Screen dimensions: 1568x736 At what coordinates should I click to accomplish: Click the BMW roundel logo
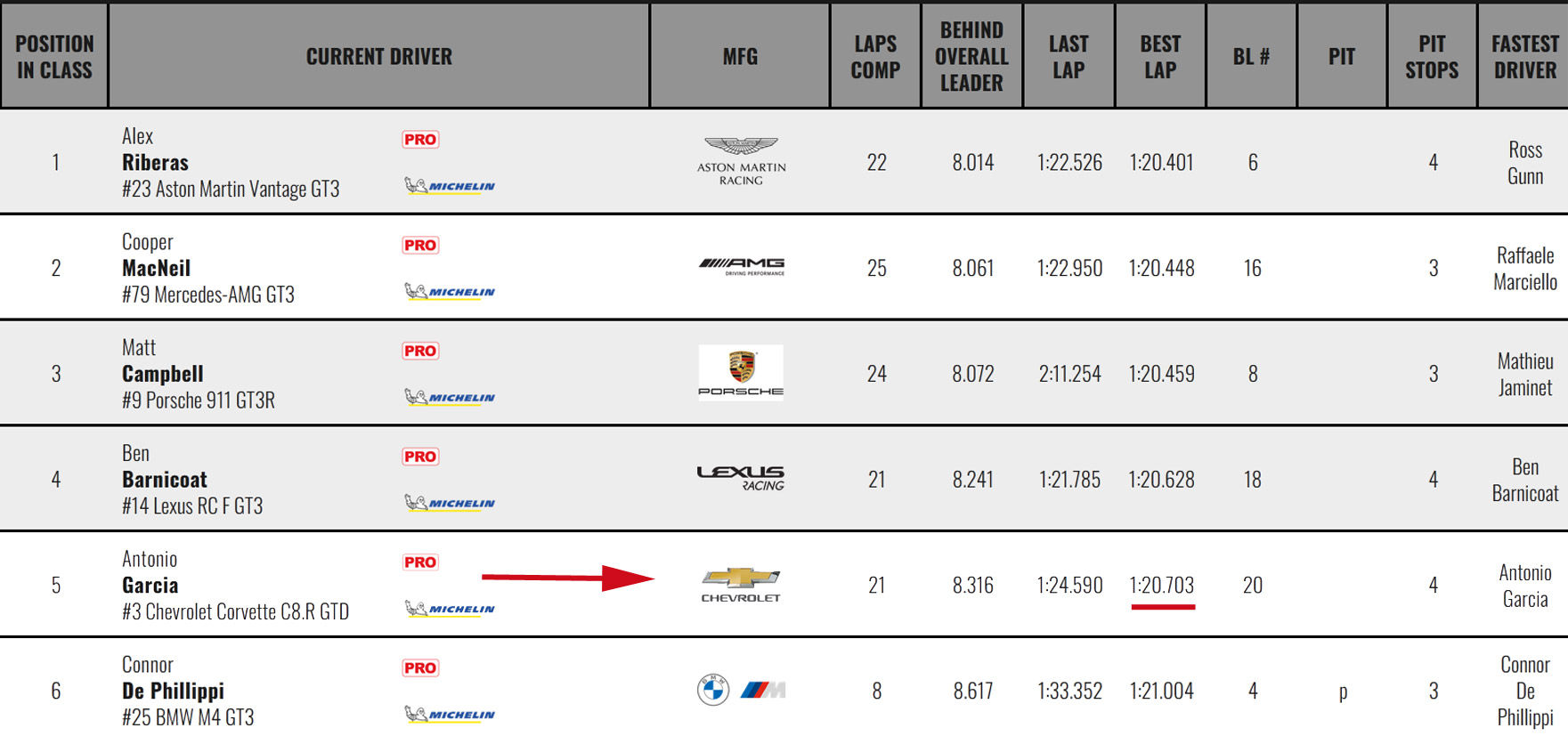coord(713,690)
